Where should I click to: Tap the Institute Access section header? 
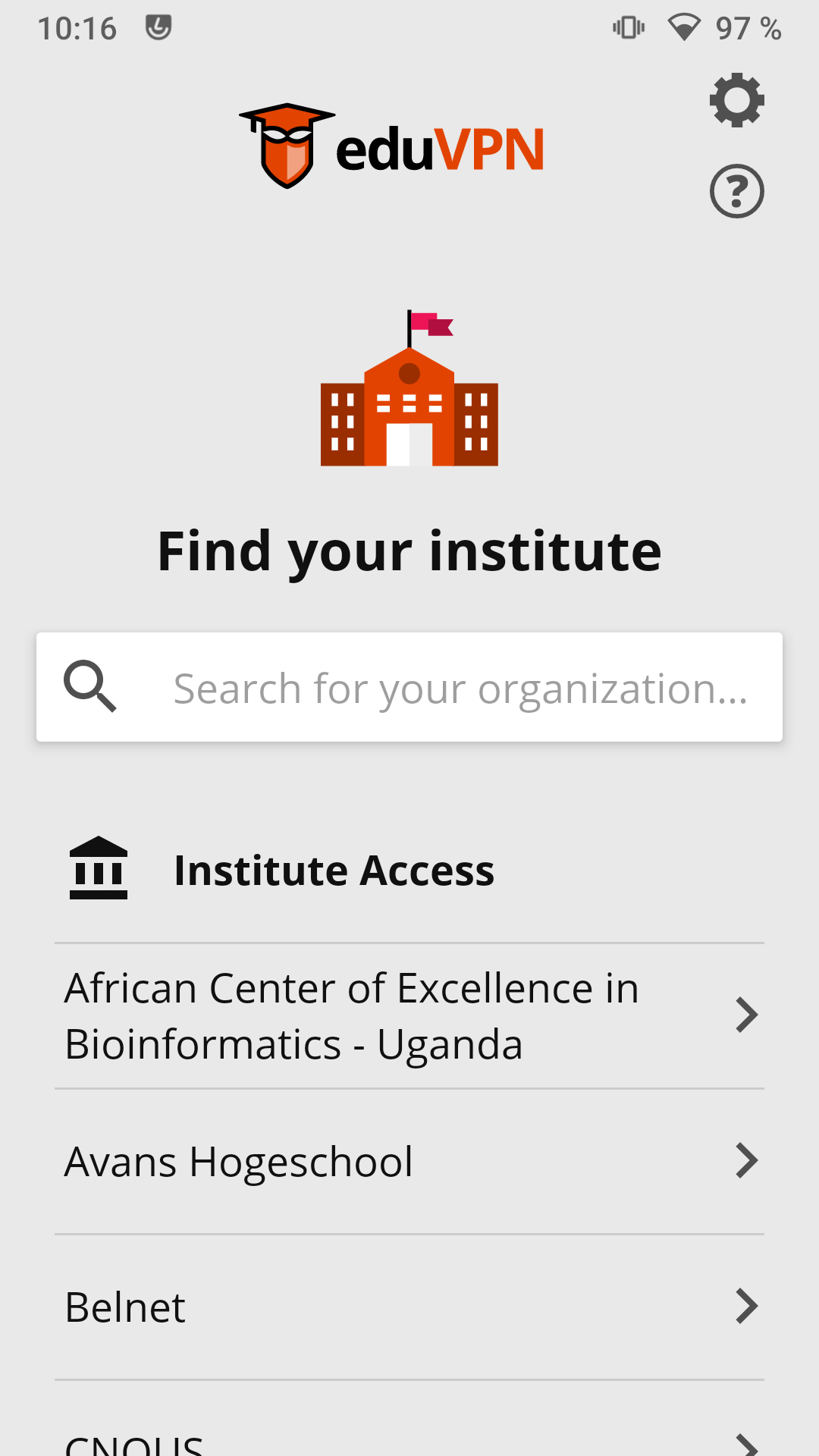[x=334, y=870]
